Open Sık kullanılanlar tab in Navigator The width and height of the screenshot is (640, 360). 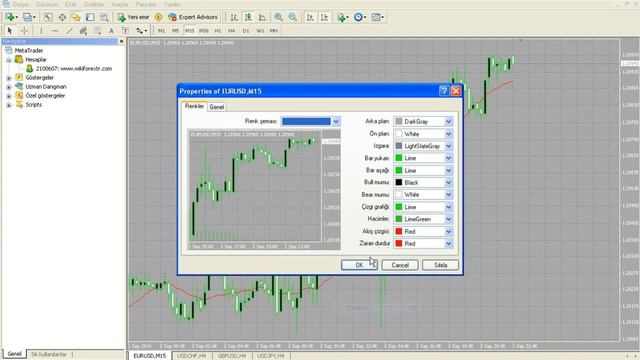coord(49,354)
